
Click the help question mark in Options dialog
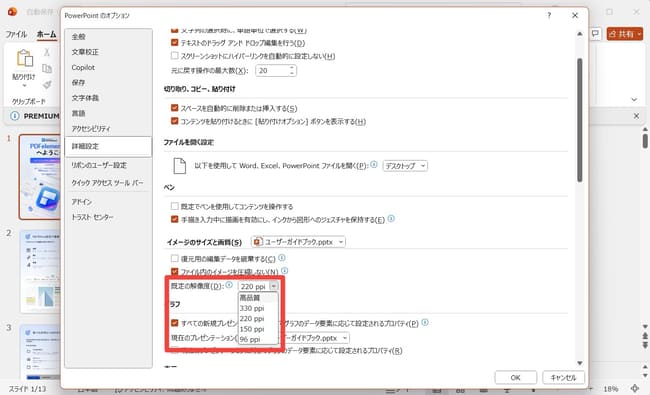click(549, 15)
